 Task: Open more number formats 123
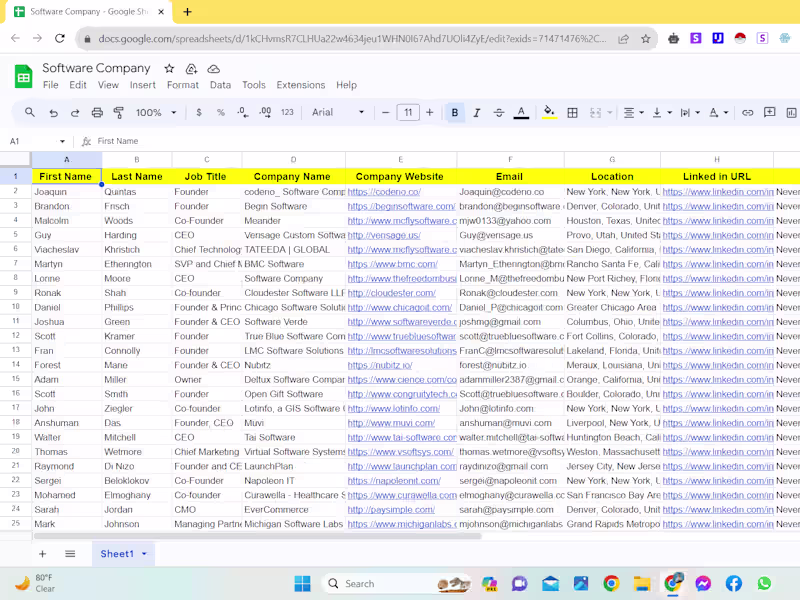pos(287,113)
